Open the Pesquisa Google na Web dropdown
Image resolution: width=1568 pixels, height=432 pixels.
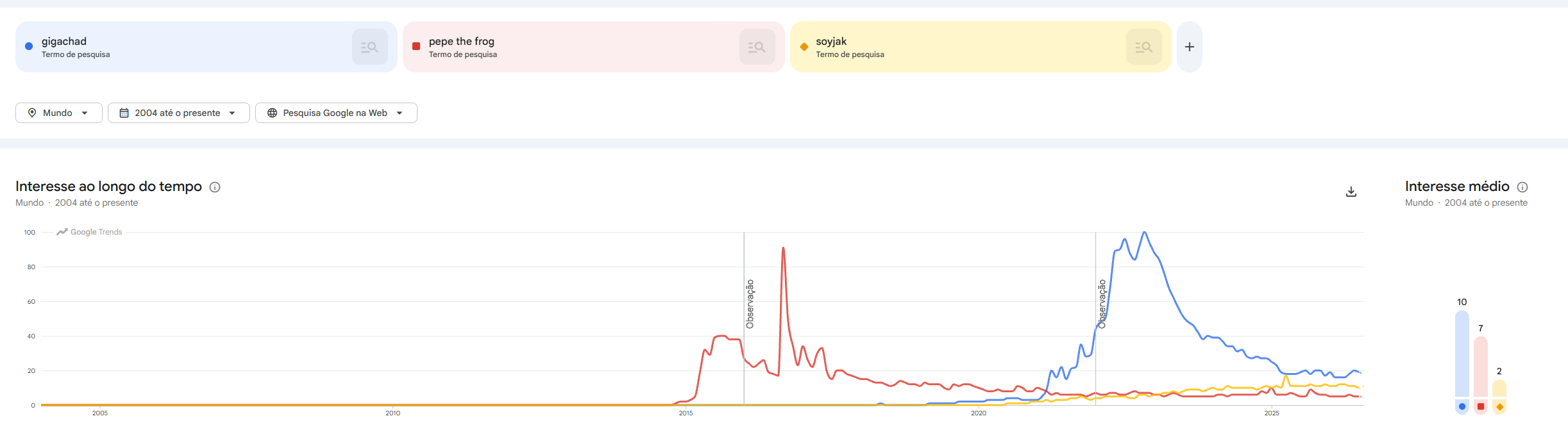(336, 113)
